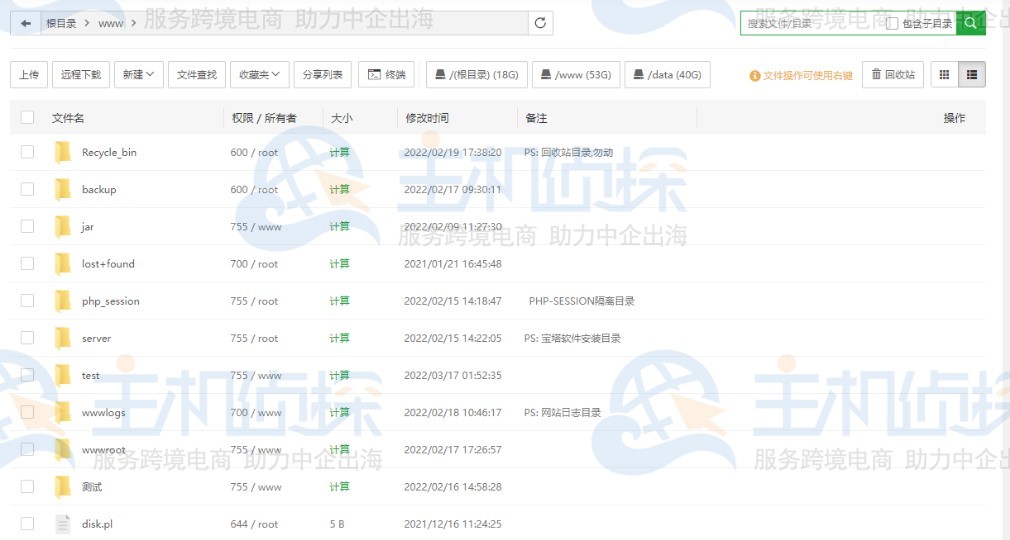
Task: Jump to the /www (53G) disk
Action: [576, 74]
